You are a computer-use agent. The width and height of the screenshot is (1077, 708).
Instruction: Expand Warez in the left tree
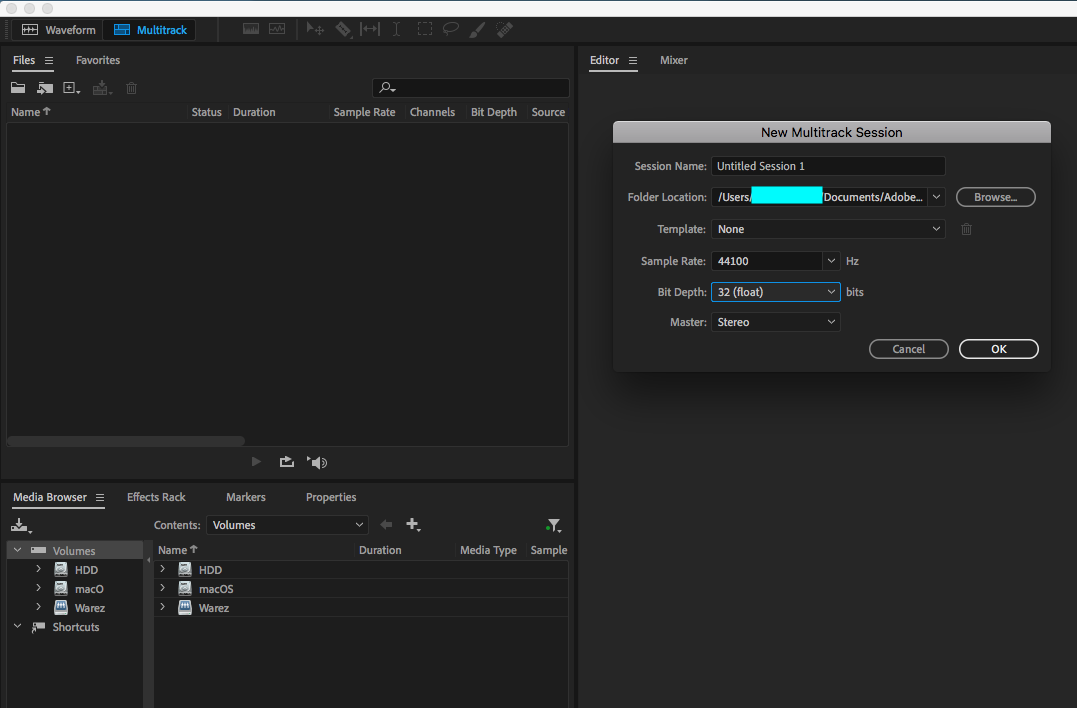click(x=38, y=607)
